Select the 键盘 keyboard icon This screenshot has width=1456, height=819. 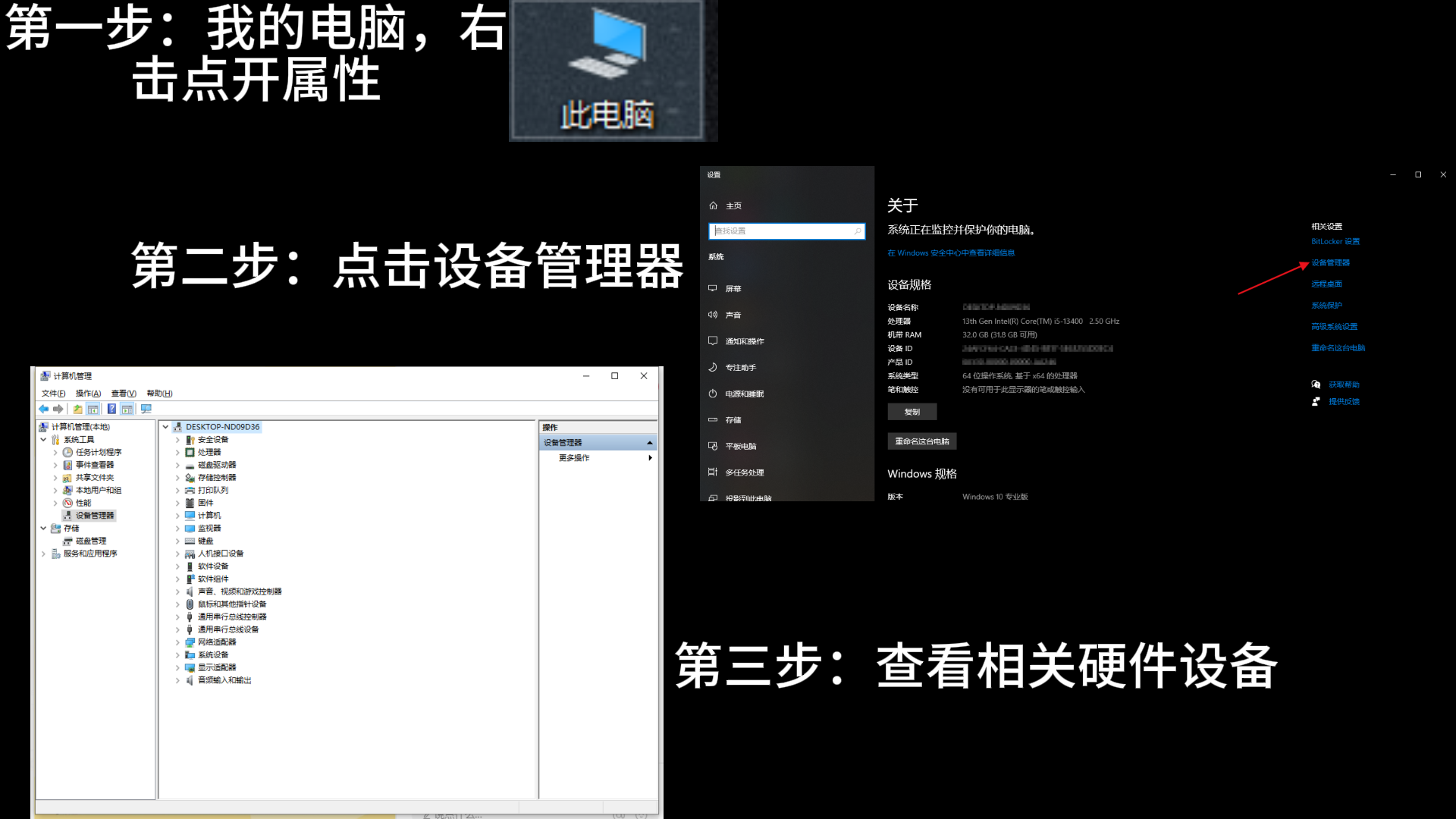(190, 541)
